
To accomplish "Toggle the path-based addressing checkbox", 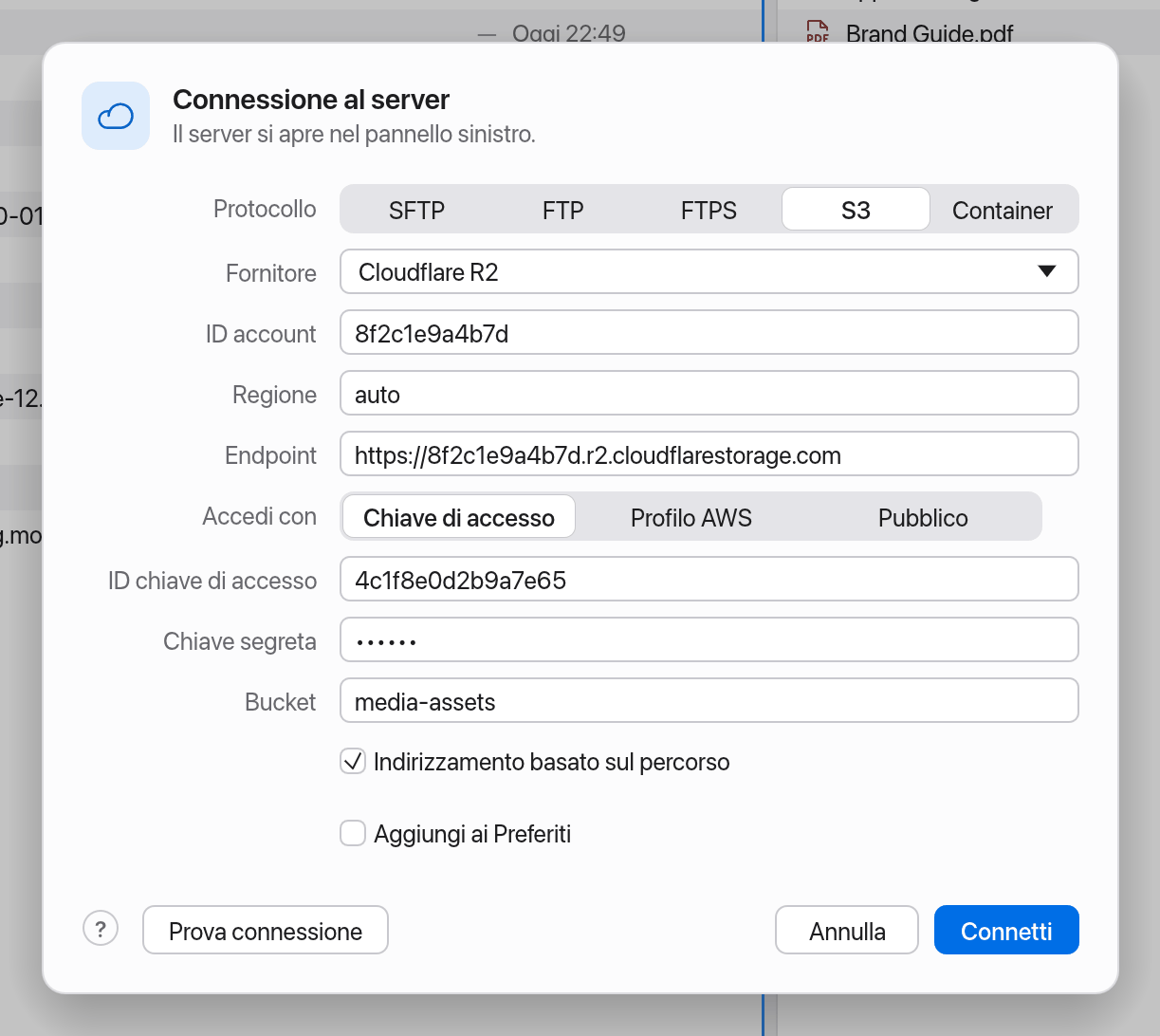I will (353, 761).
